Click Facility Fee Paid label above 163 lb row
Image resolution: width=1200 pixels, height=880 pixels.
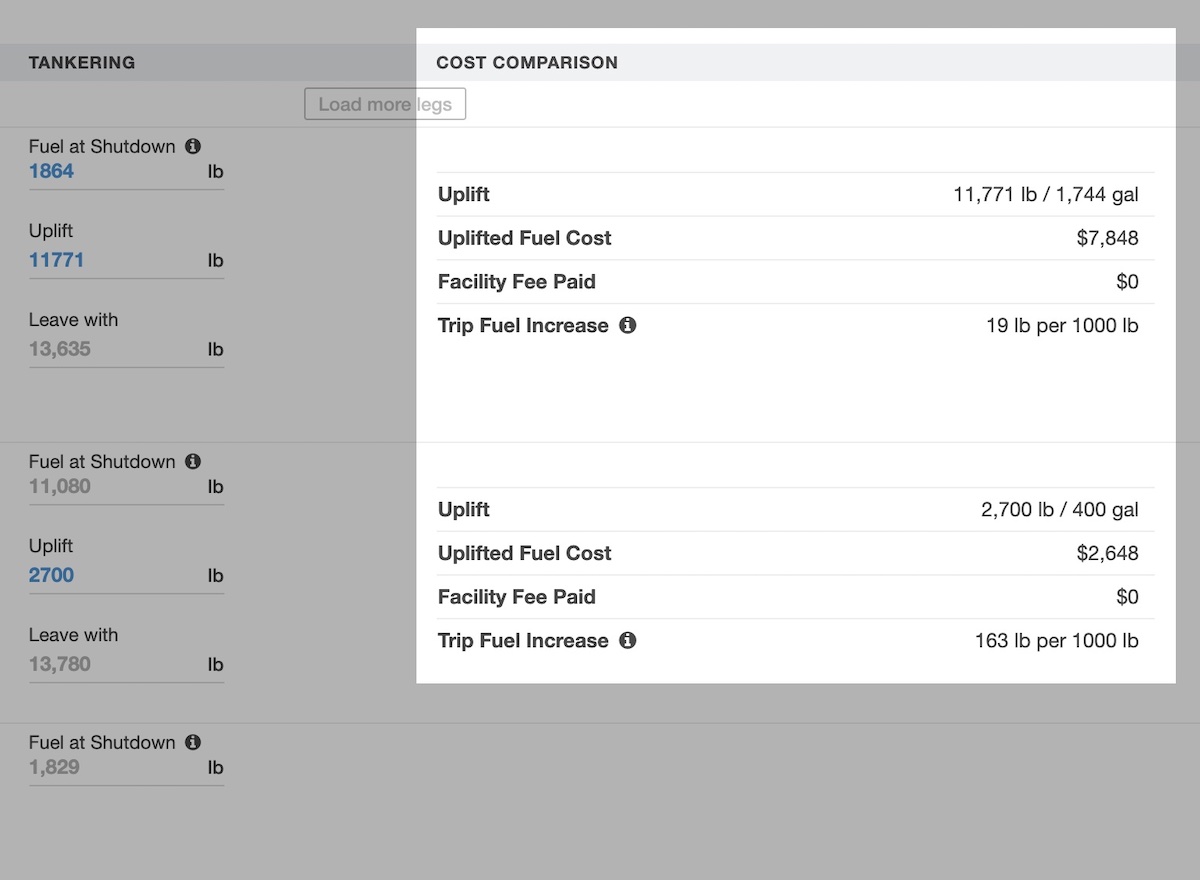click(x=517, y=597)
